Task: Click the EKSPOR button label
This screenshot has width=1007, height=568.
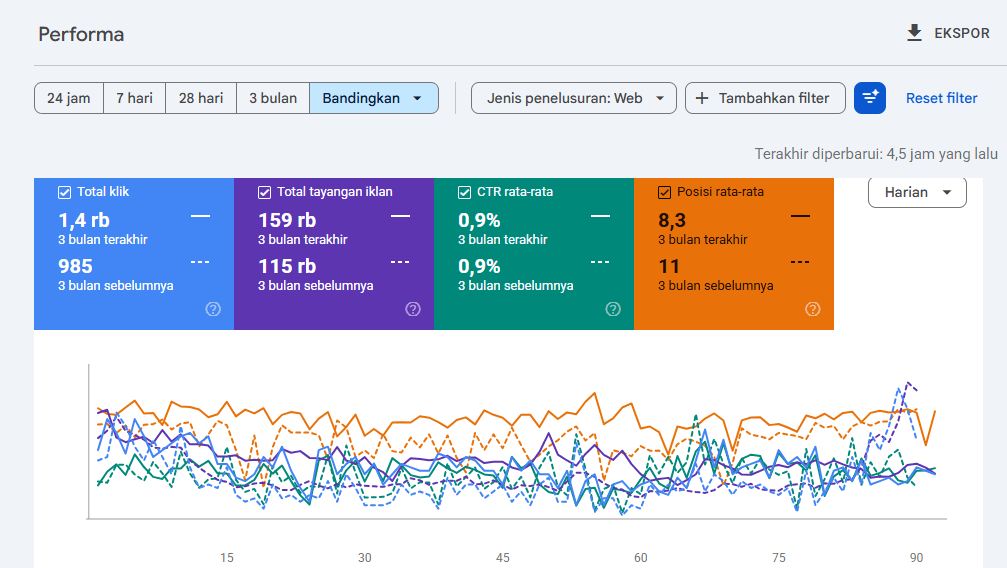Action: click(x=961, y=33)
